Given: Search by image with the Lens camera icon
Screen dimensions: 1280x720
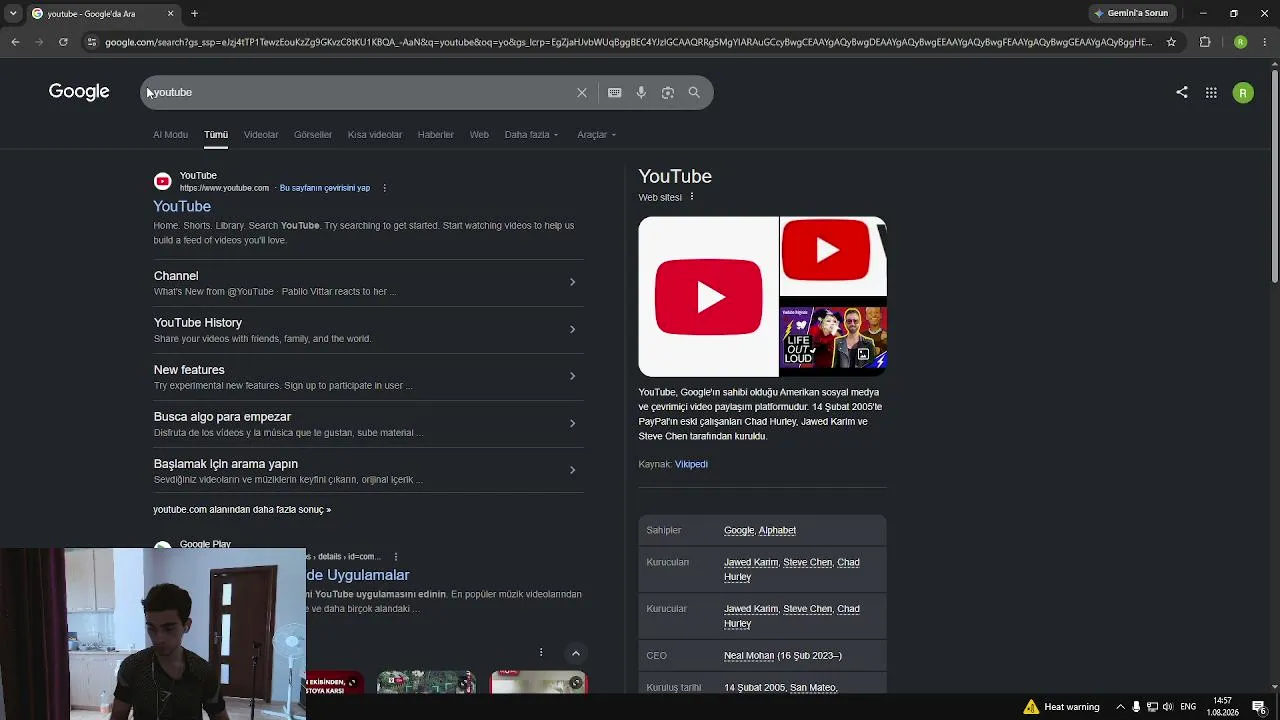Looking at the screenshot, I should click(668, 92).
